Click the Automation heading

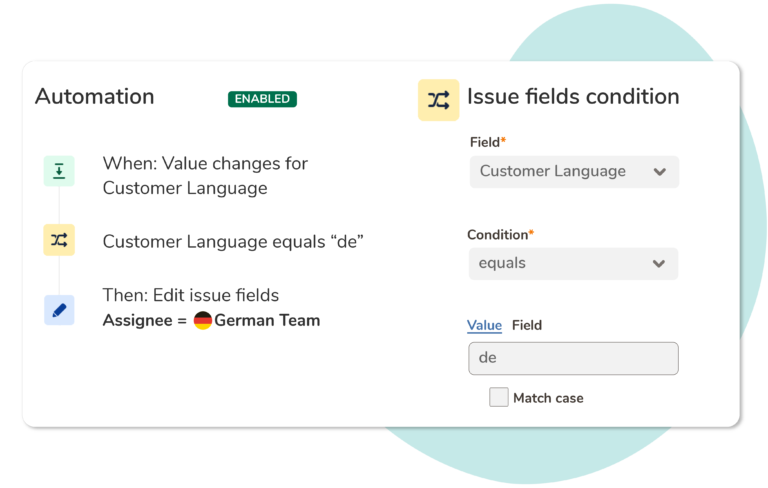(x=95, y=97)
